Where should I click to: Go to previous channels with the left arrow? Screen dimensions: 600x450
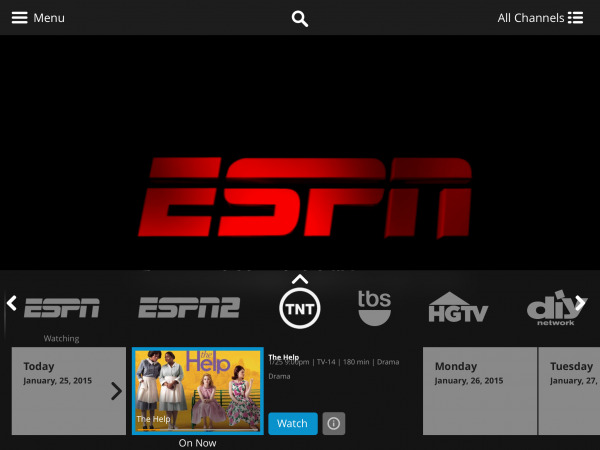[11, 303]
